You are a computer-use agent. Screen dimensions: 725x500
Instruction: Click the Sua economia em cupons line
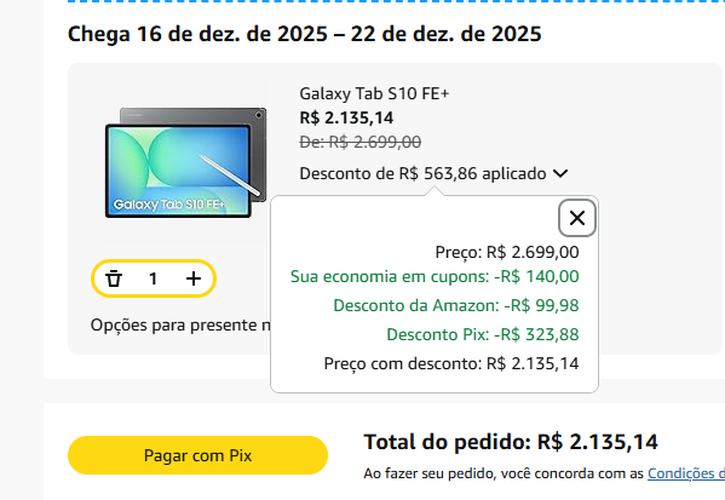[434, 277]
